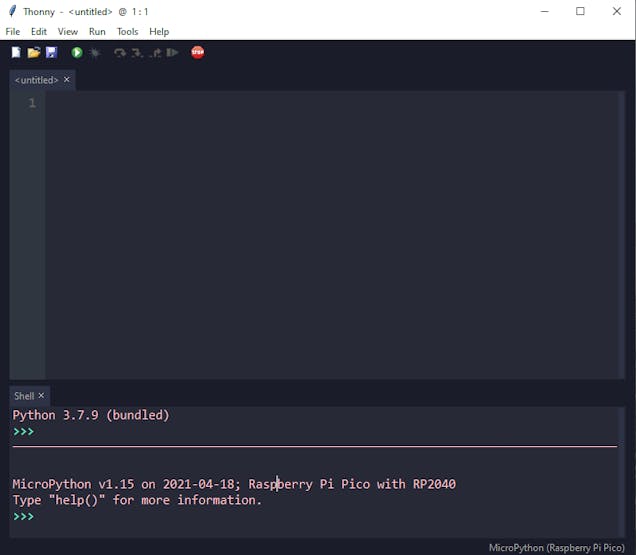Stop the backend with red STOP icon
This screenshot has height=555, width=636.
(198, 52)
